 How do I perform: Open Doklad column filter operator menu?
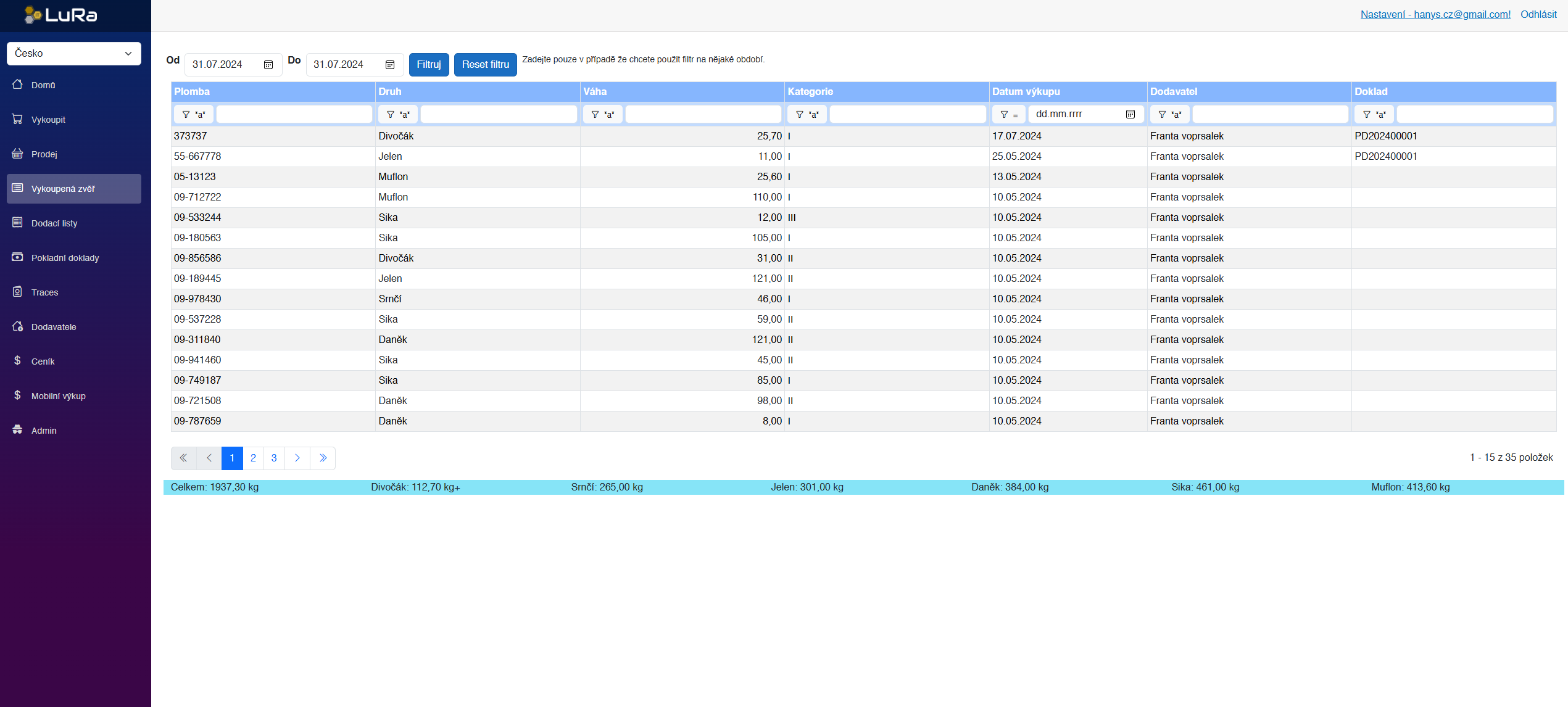tap(1374, 114)
